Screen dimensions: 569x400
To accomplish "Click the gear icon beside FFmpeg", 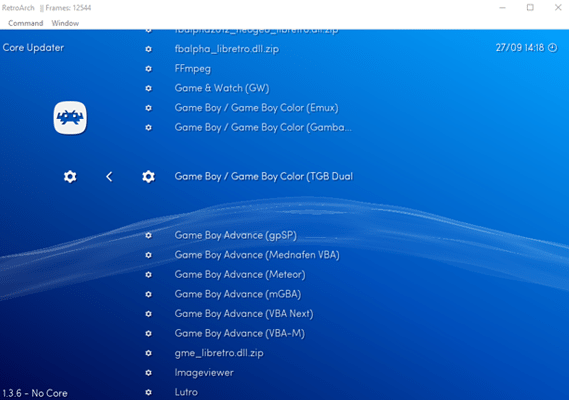I will pyautogui.click(x=148, y=69).
